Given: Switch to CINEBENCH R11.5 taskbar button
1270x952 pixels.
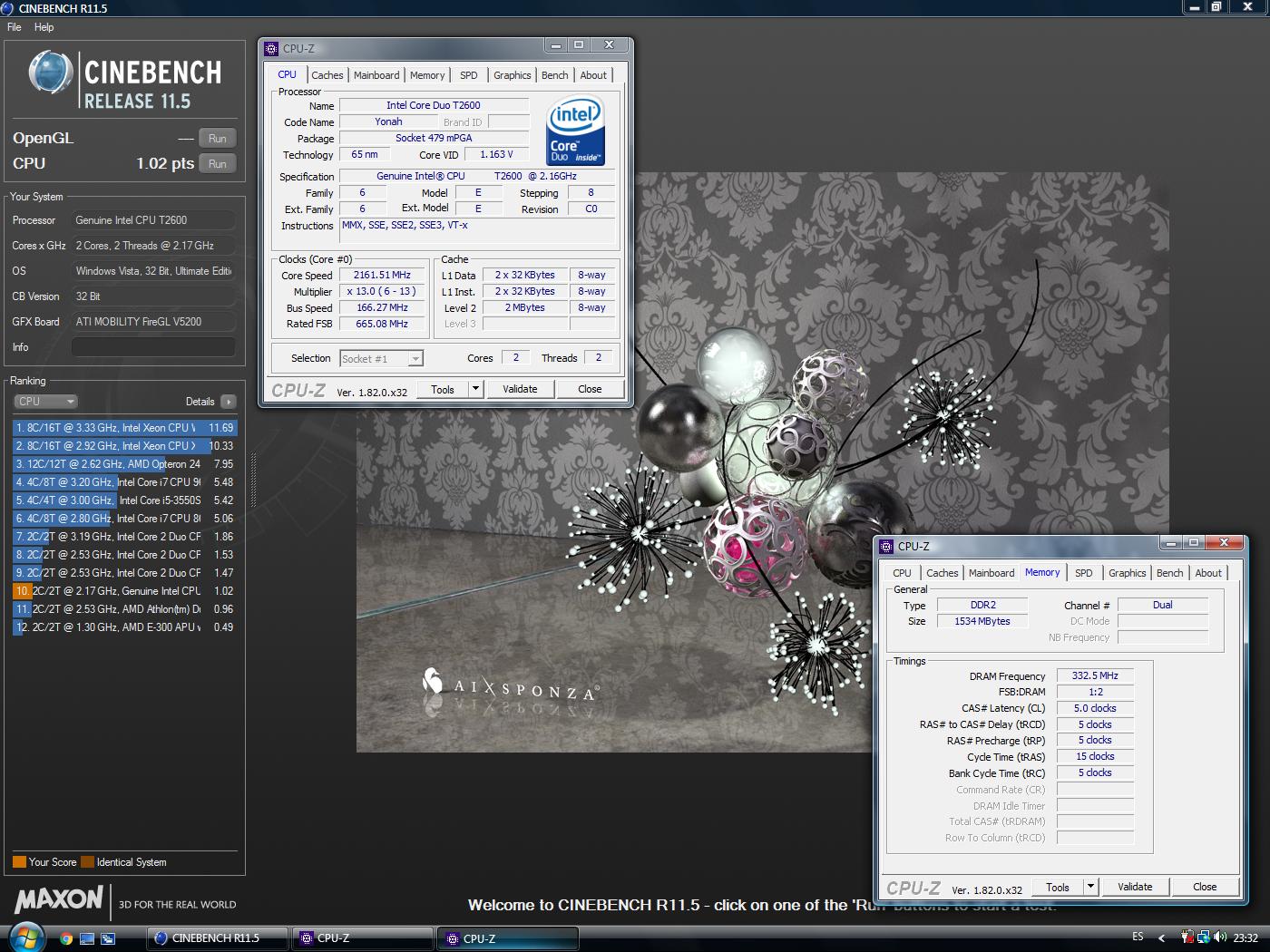Looking at the screenshot, I should (218, 938).
